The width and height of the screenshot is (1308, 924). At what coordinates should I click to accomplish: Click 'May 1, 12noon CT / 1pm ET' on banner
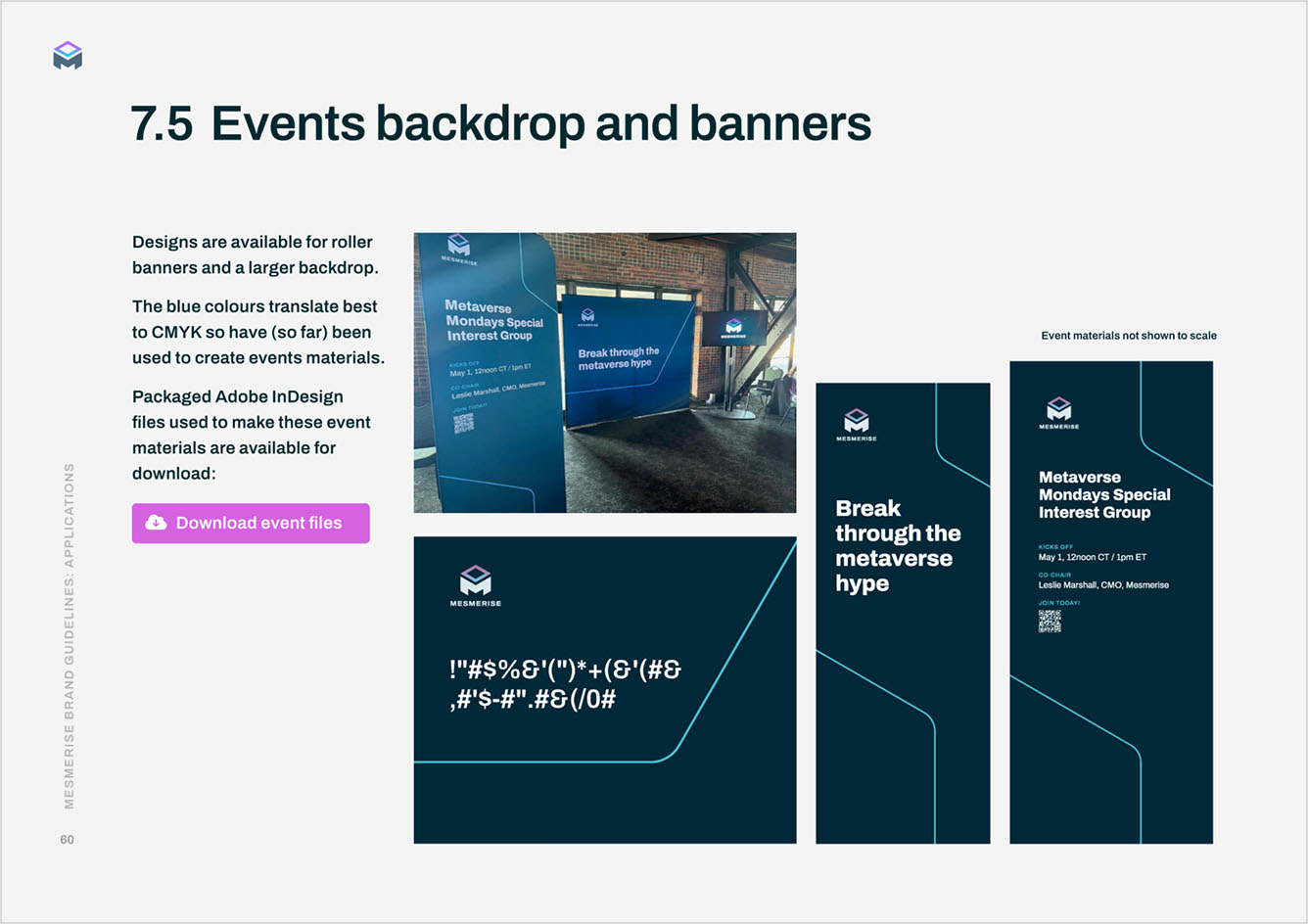(x=1093, y=557)
